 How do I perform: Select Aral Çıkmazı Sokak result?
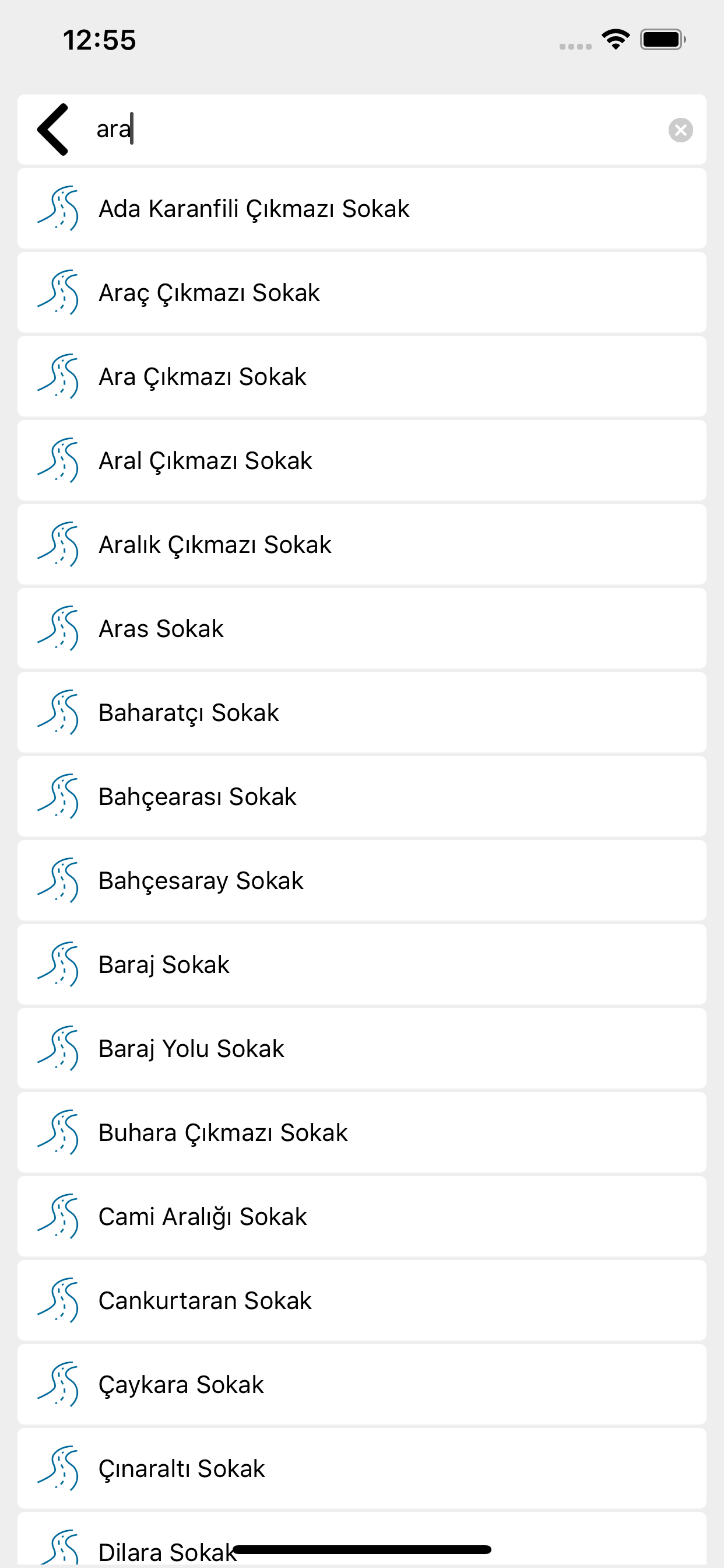click(x=362, y=460)
